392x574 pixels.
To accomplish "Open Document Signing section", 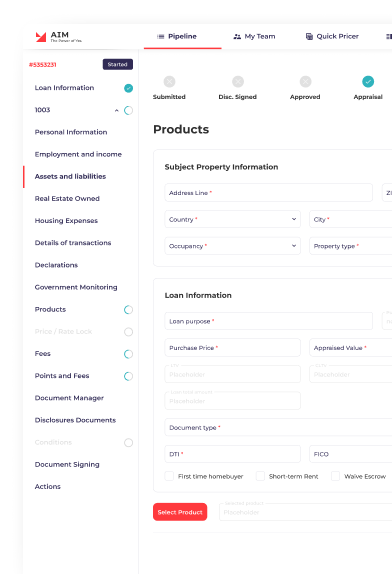I will coord(67,465).
